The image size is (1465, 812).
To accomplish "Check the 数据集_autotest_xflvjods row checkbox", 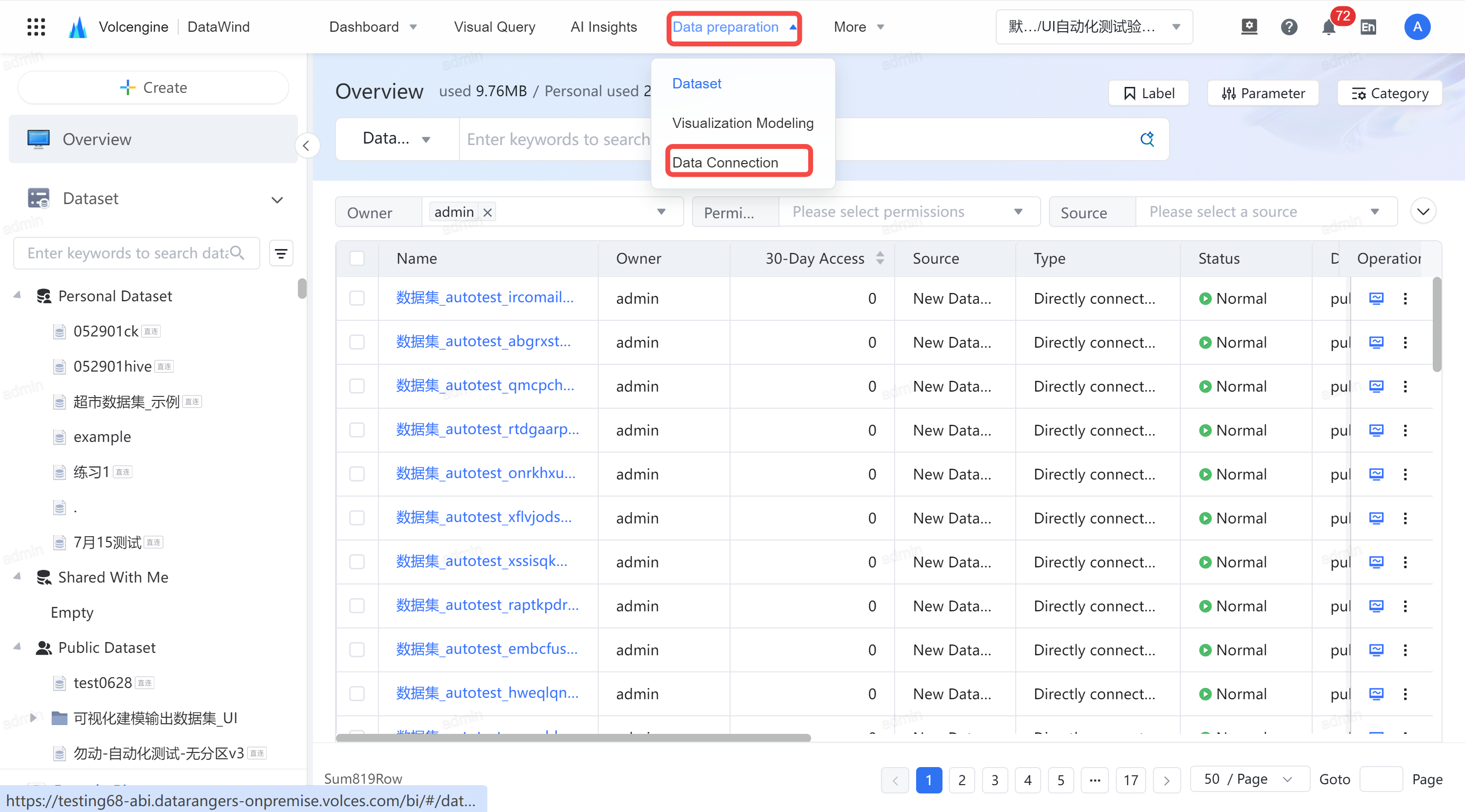I will click(x=356, y=518).
